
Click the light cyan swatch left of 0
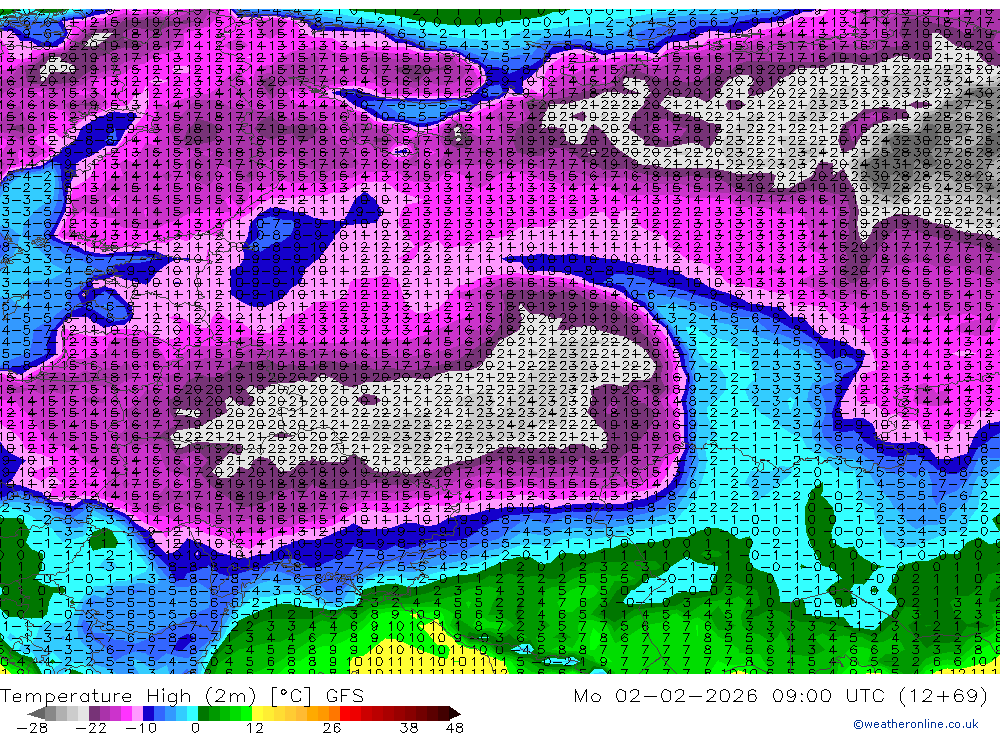point(192,713)
